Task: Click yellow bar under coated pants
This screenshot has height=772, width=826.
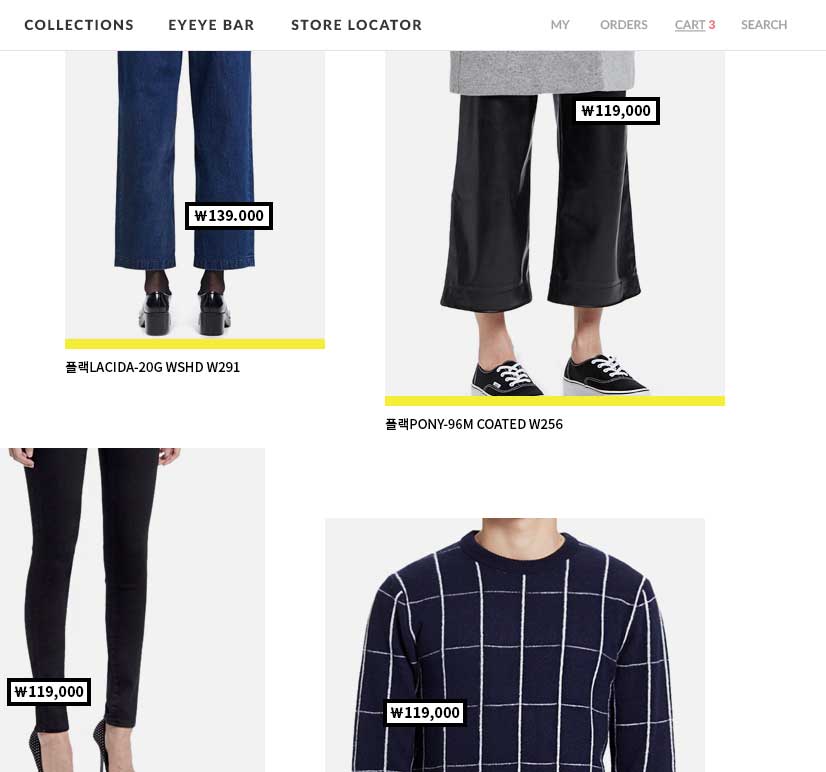Action: (555, 401)
